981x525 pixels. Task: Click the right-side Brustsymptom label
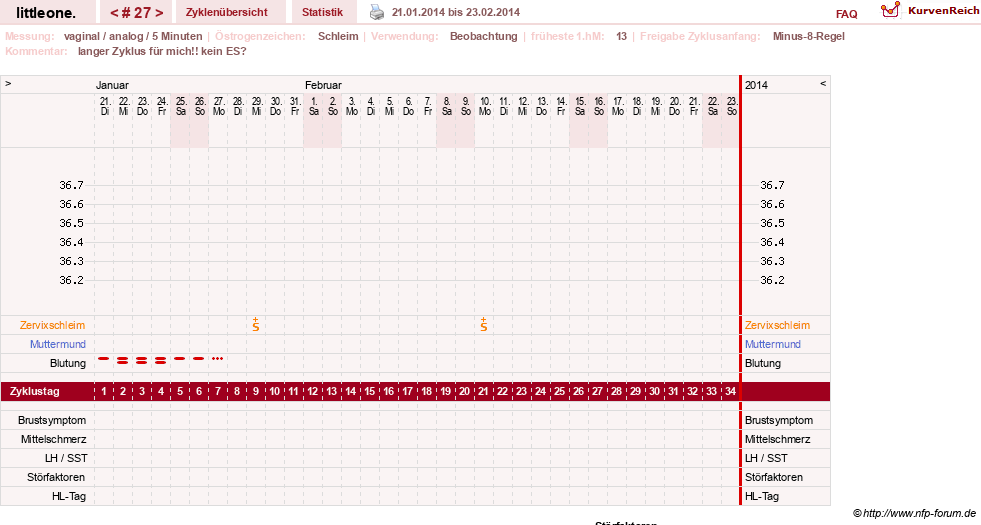778,421
